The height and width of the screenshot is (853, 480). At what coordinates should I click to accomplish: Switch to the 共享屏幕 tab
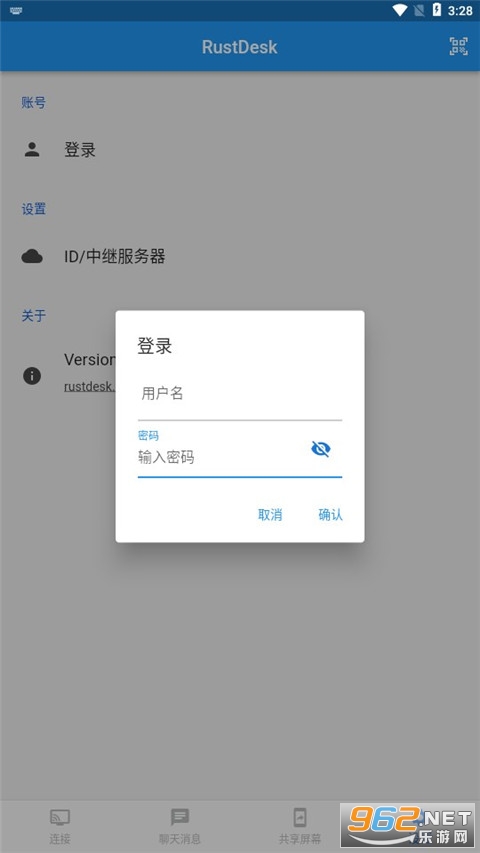pos(300,826)
